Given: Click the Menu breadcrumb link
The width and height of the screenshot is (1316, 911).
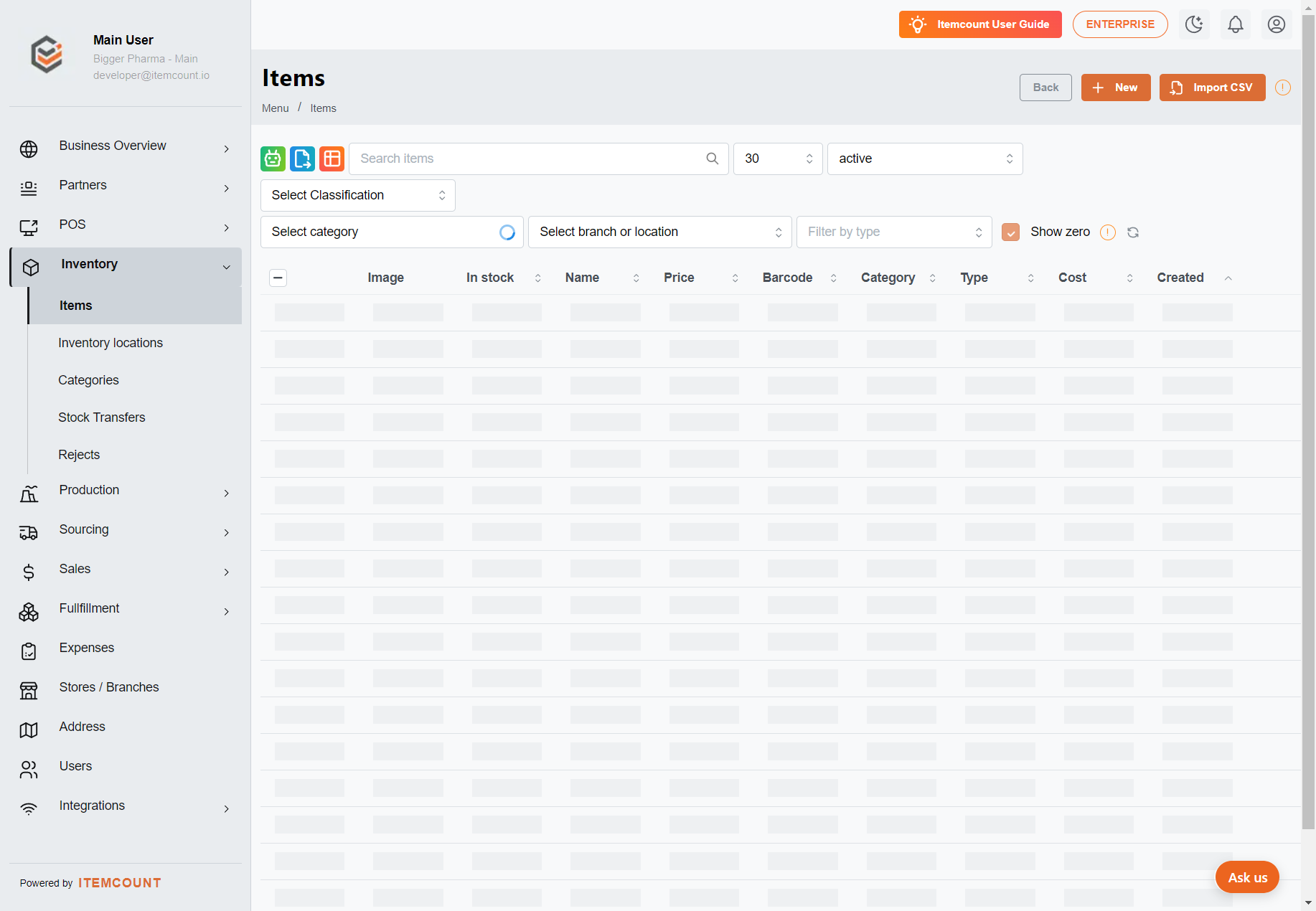Looking at the screenshot, I should tap(276, 108).
